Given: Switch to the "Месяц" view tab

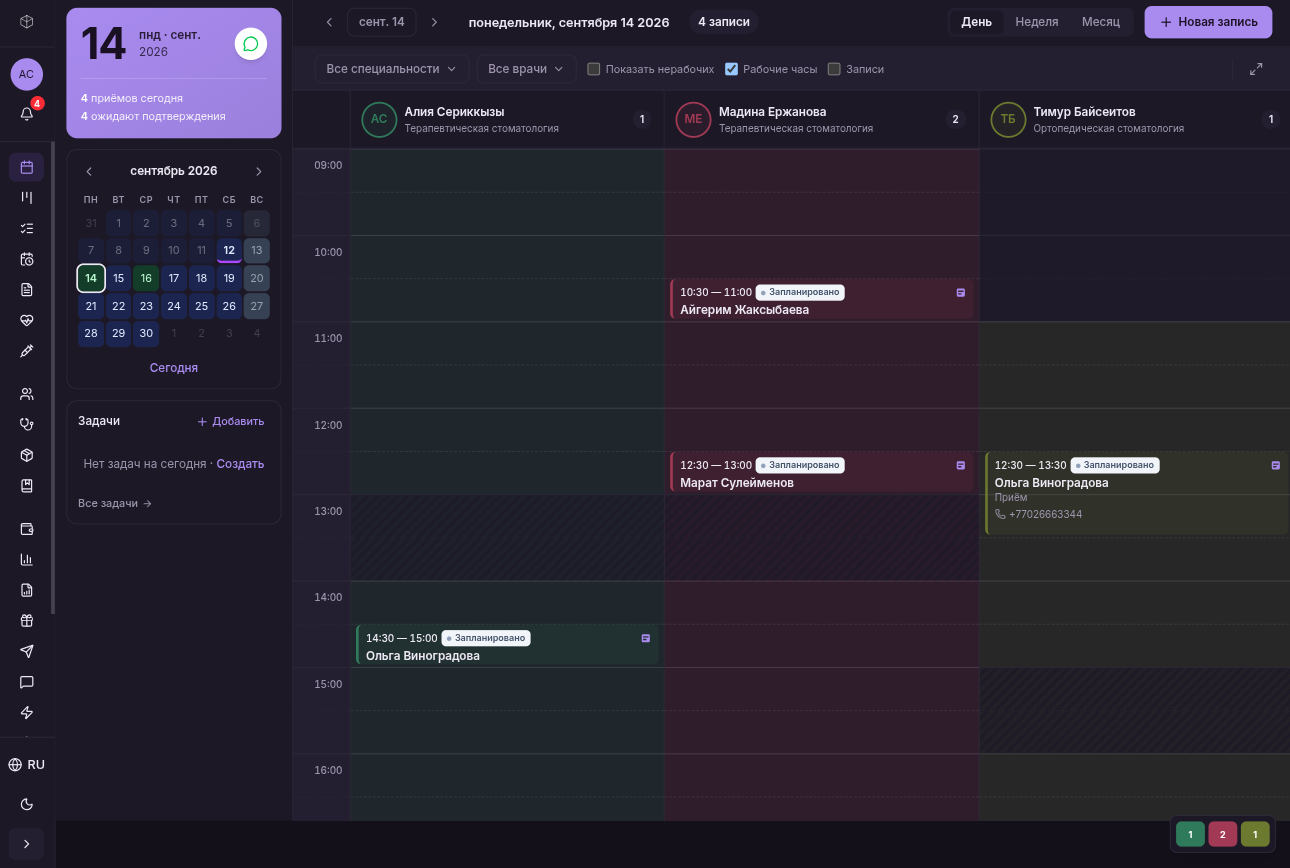Looking at the screenshot, I should [x=1101, y=22].
